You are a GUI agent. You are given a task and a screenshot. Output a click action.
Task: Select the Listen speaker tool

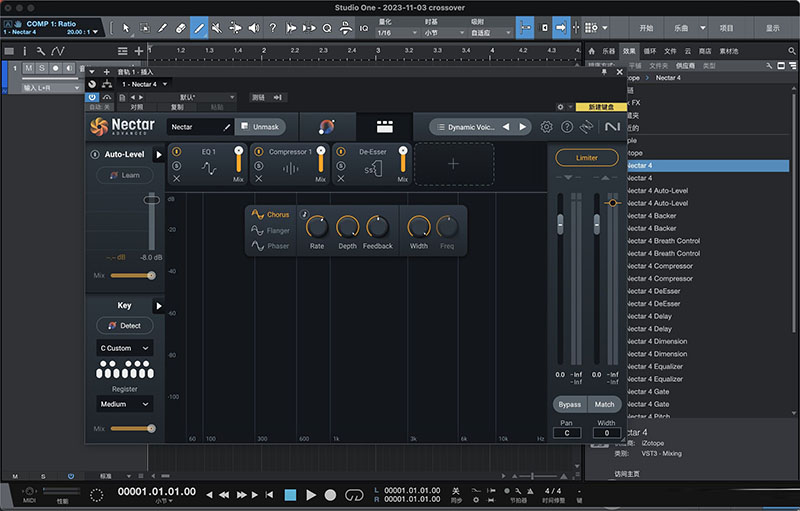coord(254,28)
